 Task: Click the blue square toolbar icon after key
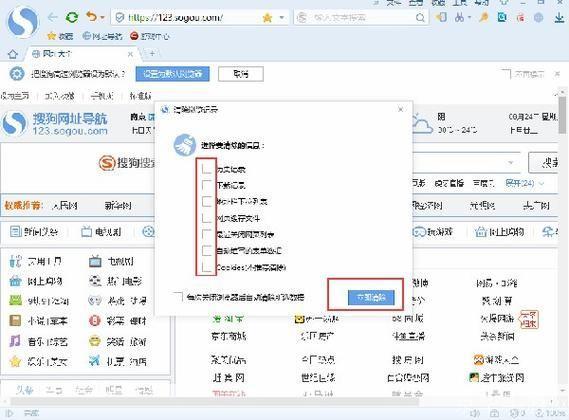point(503,17)
